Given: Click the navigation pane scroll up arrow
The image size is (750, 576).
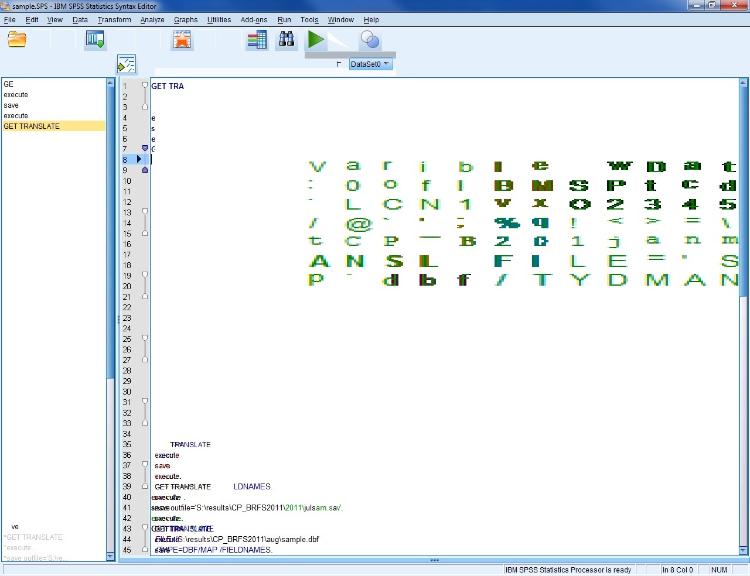Looking at the screenshot, I should tap(111, 84).
